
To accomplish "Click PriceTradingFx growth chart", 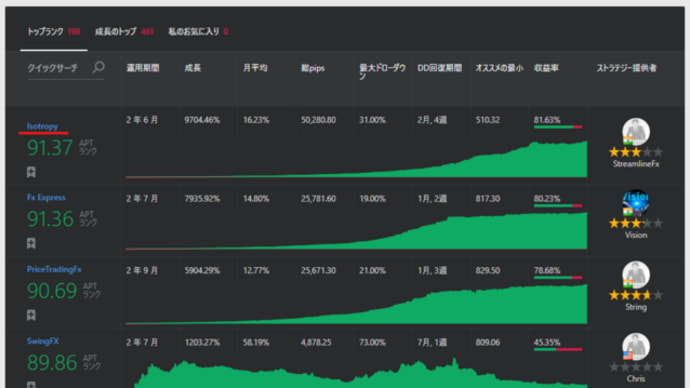I will (x=356, y=304).
